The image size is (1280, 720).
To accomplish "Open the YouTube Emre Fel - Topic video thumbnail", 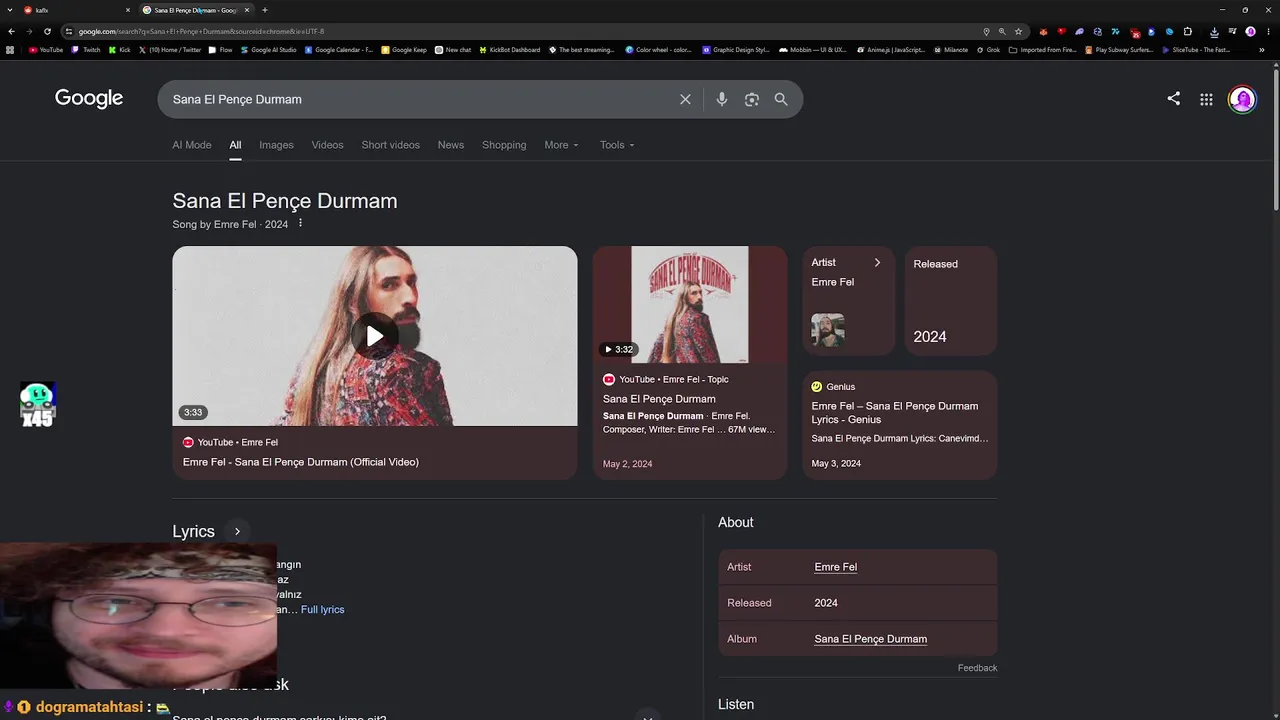I will click(690, 304).
